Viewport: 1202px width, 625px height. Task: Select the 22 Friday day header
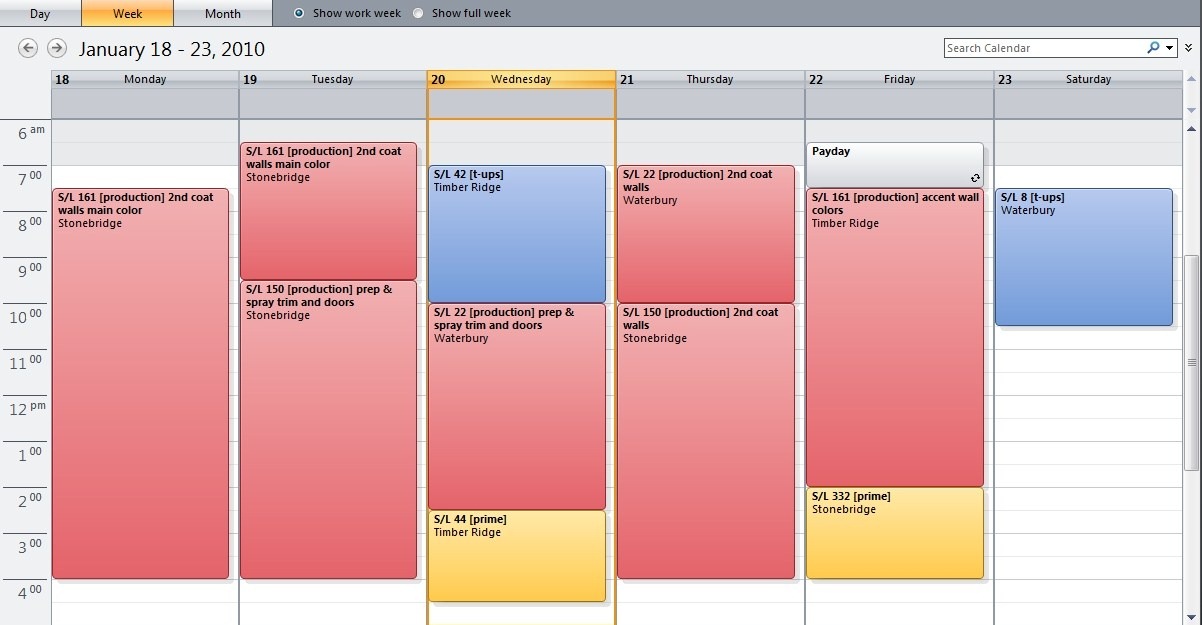pos(899,79)
